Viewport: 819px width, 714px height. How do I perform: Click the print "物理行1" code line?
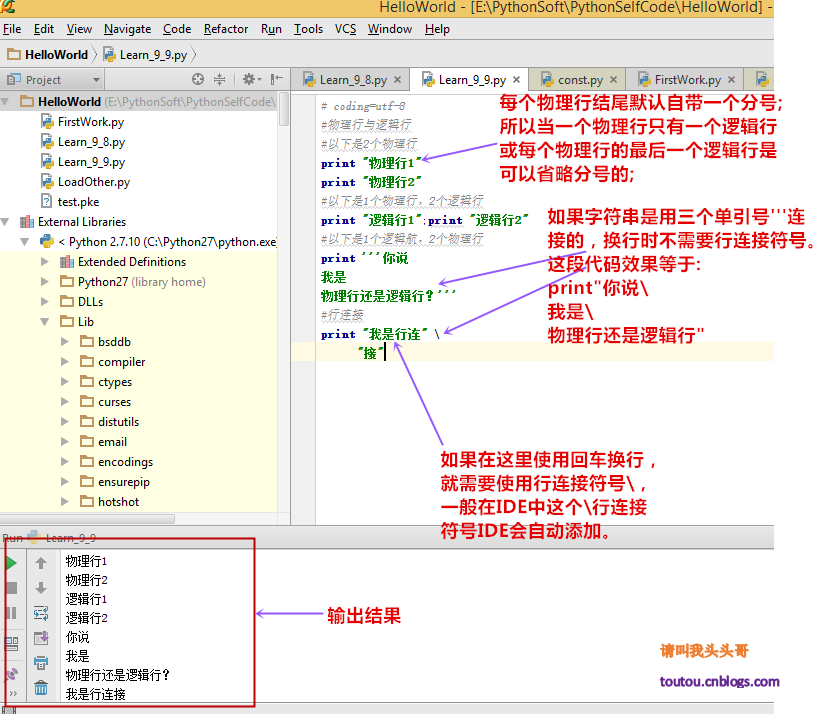point(371,163)
